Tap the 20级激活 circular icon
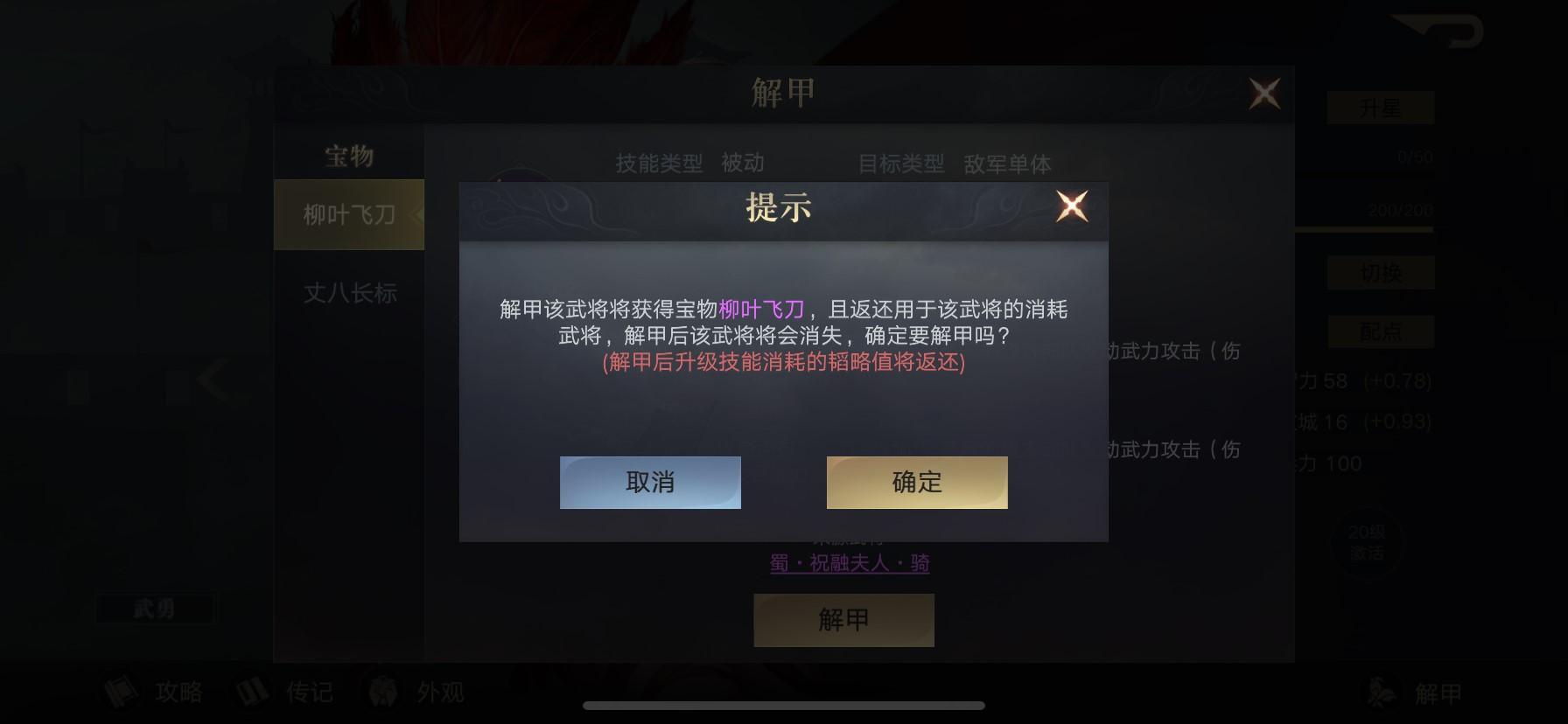This screenshot has height=724, width=1568. 1366,543
